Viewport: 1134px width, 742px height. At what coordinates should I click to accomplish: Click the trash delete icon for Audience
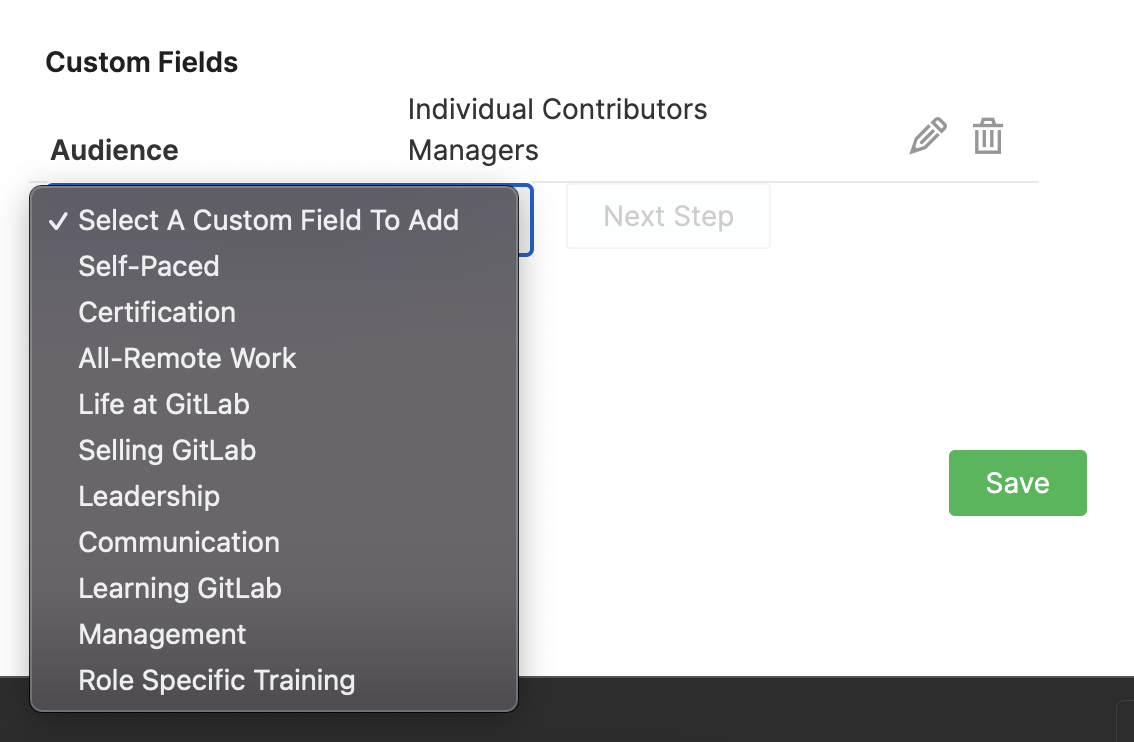click(x=987, y=136)
